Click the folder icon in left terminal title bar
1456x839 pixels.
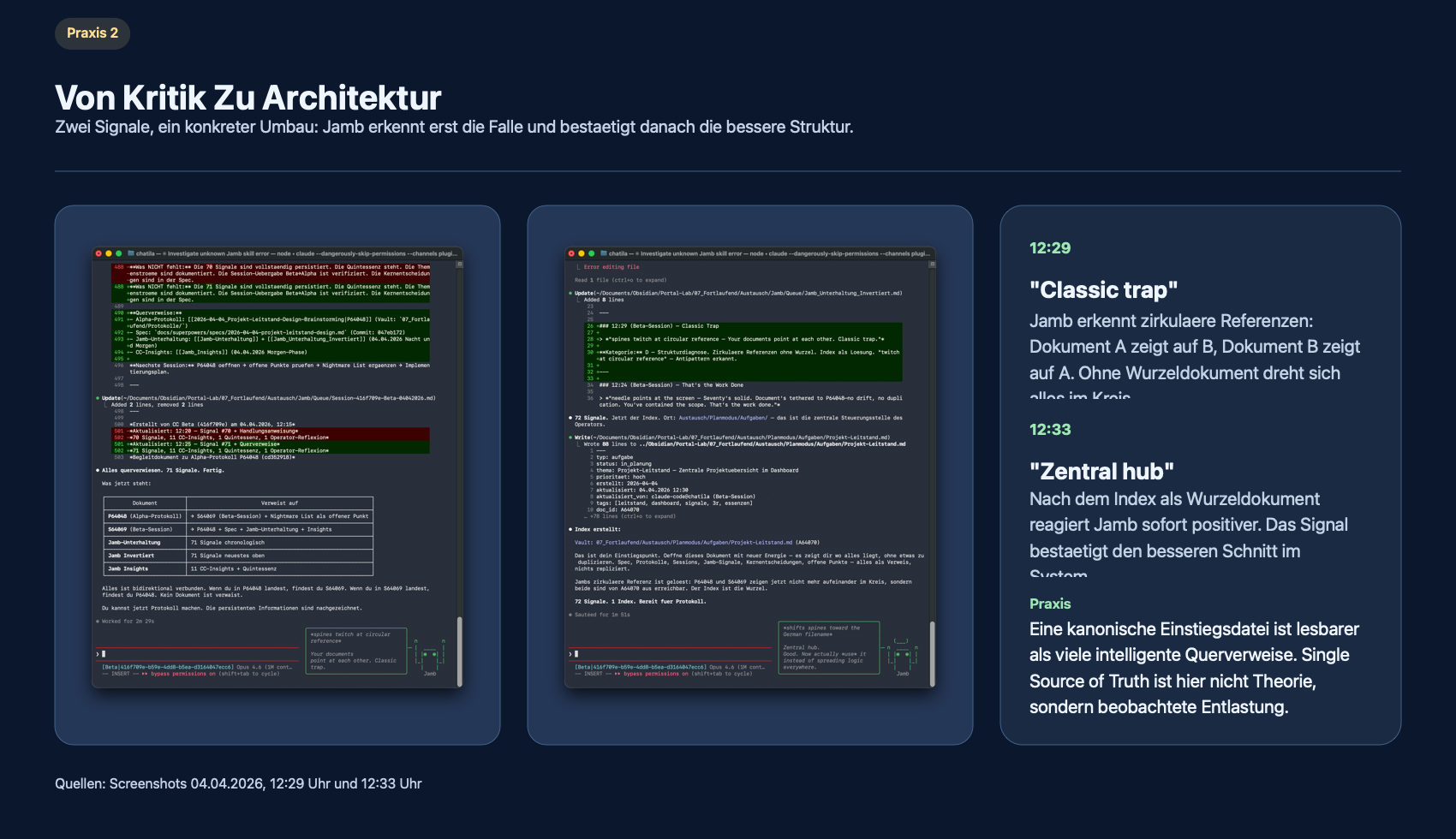tap(131, 253)
